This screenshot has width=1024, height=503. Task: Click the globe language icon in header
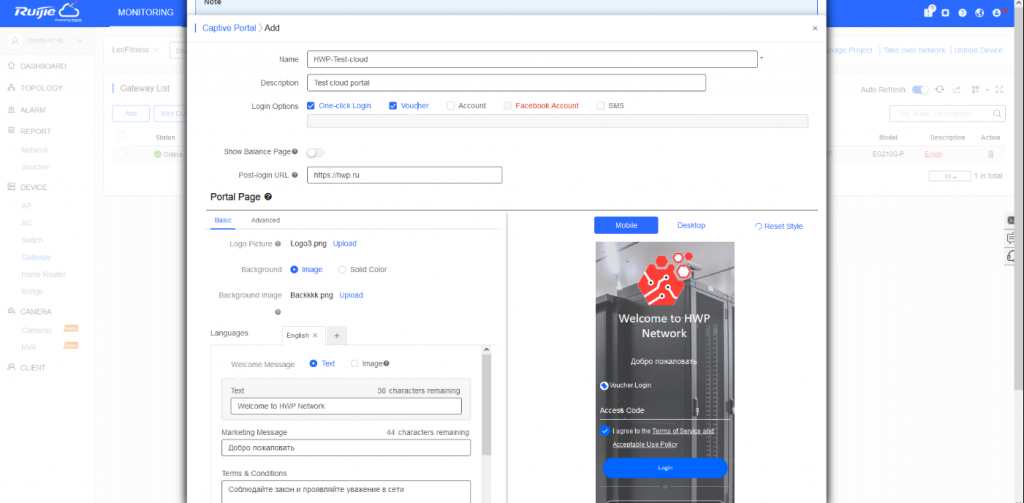(979, 13)
